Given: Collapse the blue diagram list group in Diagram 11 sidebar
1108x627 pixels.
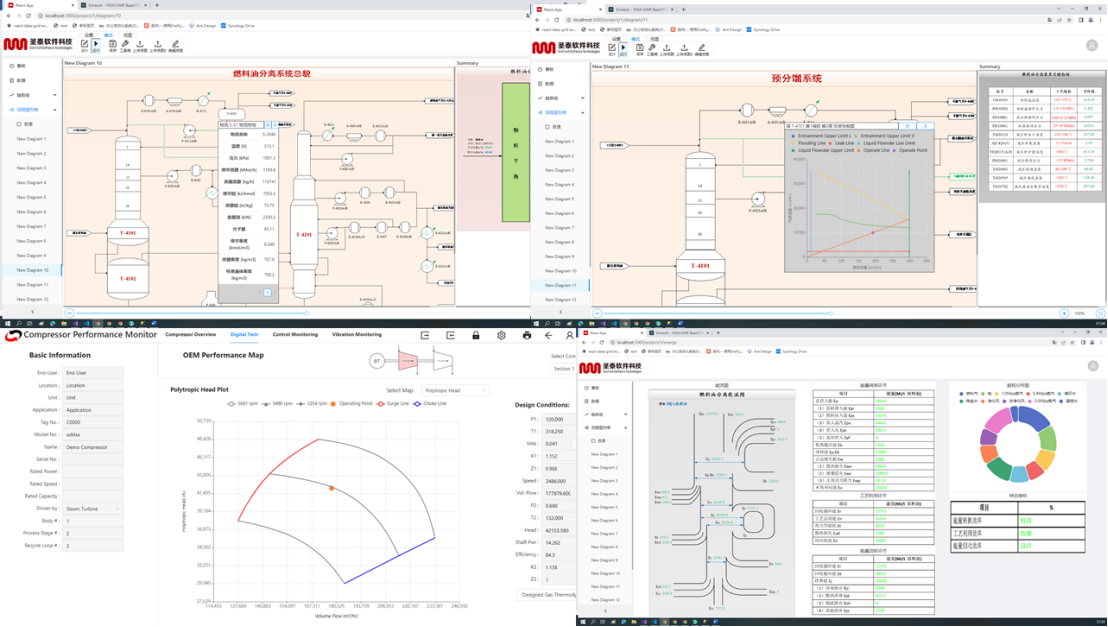Looking at the screenshot, I should click(583, 112).
